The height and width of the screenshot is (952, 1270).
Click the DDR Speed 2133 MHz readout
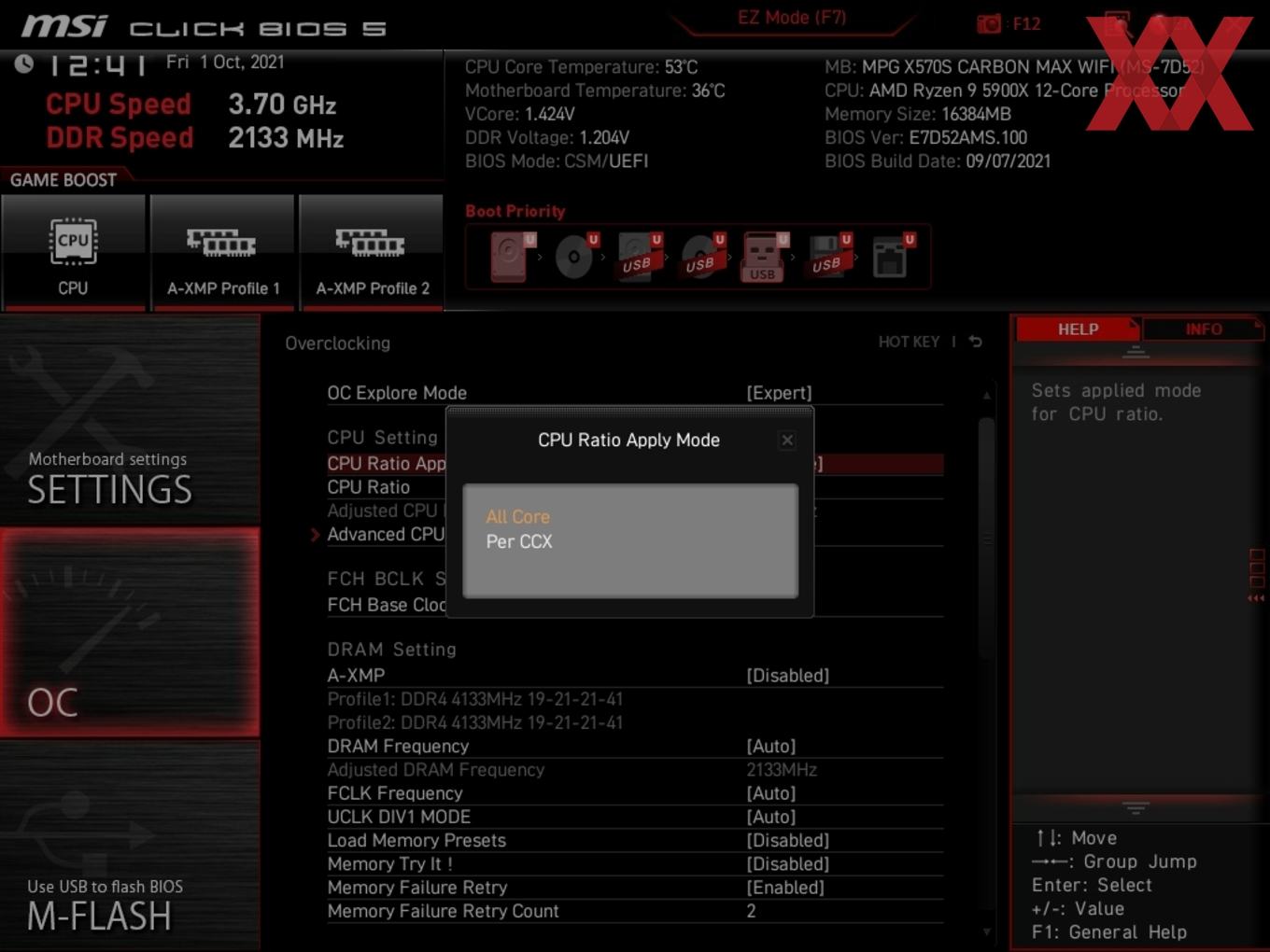tap(194, 138)
